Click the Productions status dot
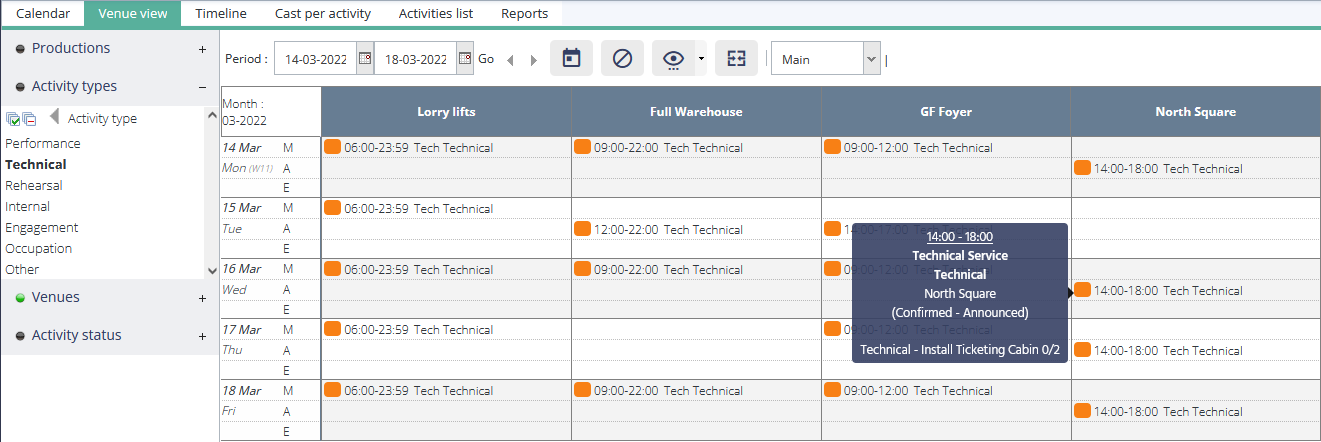Viewport: 1321px width, 442px height. pos(20,49)
